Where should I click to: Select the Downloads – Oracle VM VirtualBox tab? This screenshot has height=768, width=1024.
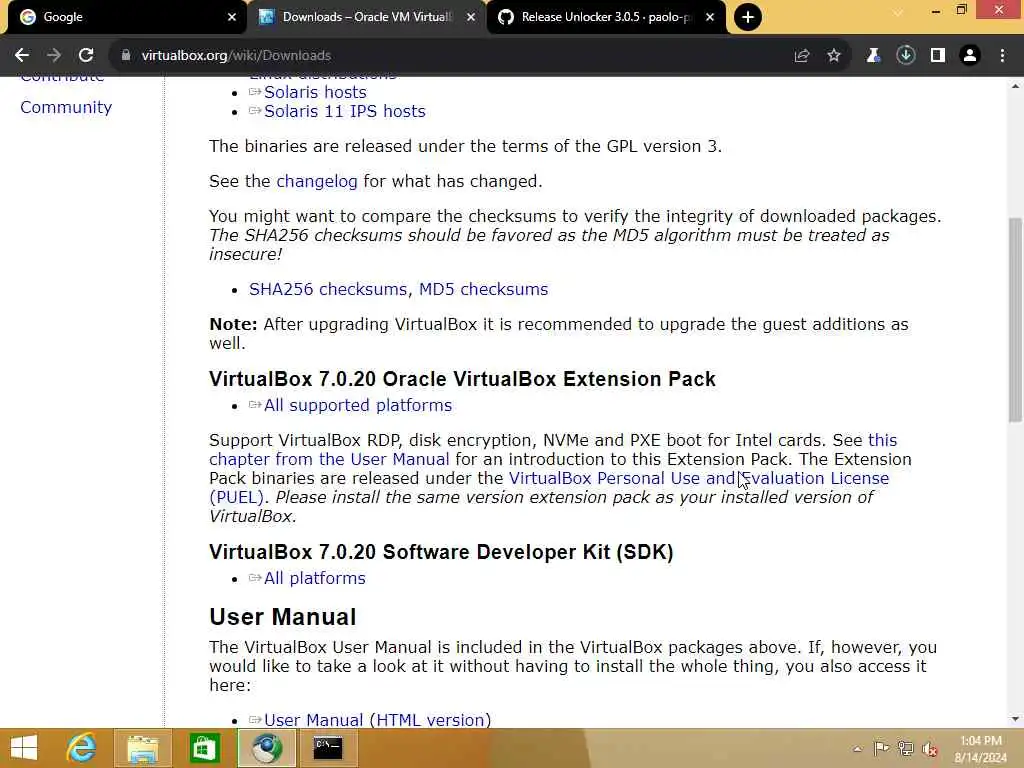[x=367, y=17]
